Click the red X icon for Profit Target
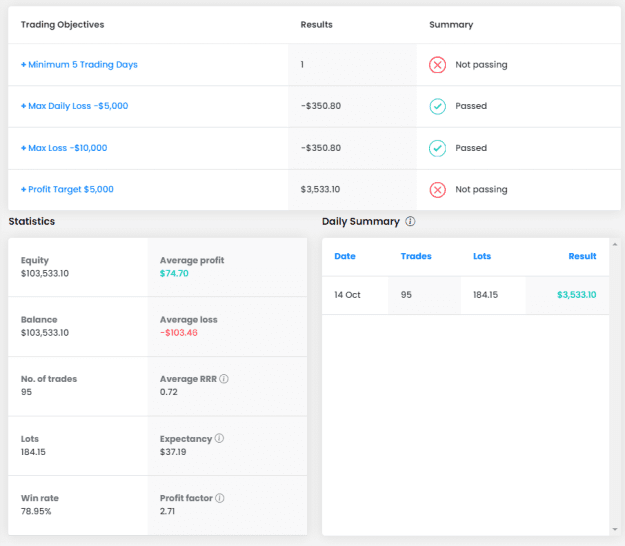Screen dimensions: 625x546 (x=437, y=190)
